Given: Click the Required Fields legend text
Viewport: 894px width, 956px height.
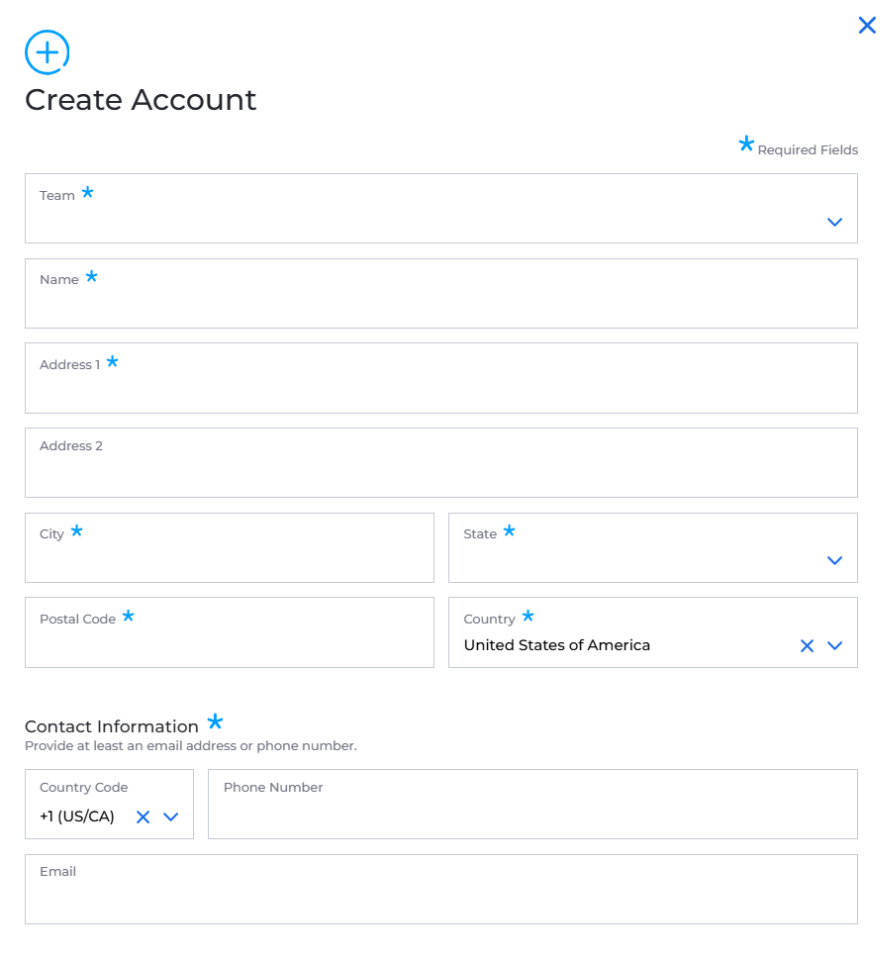Looking at the screenshot, I should (807, 150).
